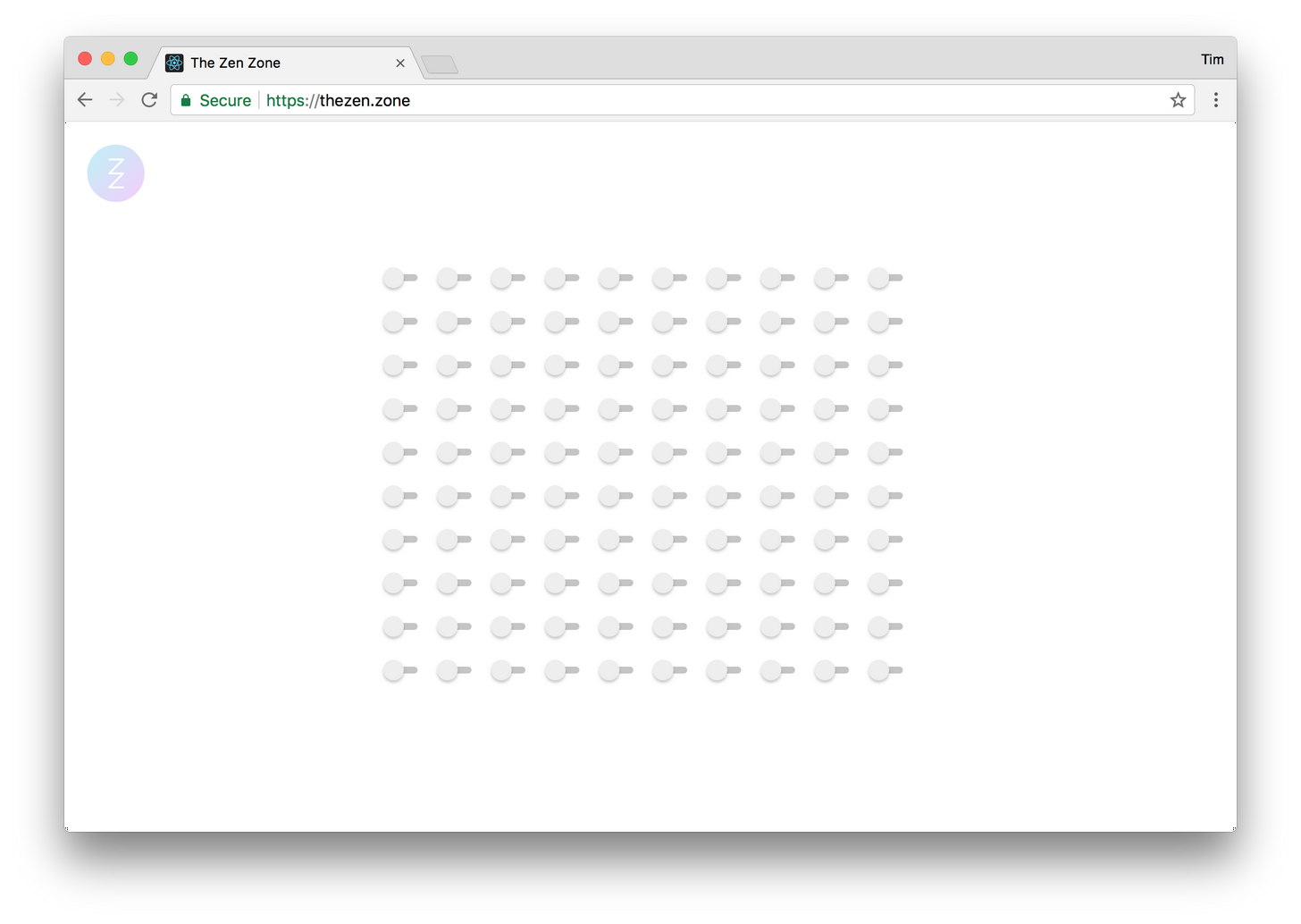Viewport: 1301px width, 924px height.
Task: Close the Zen Zone tab
Action: click(400, 63)
